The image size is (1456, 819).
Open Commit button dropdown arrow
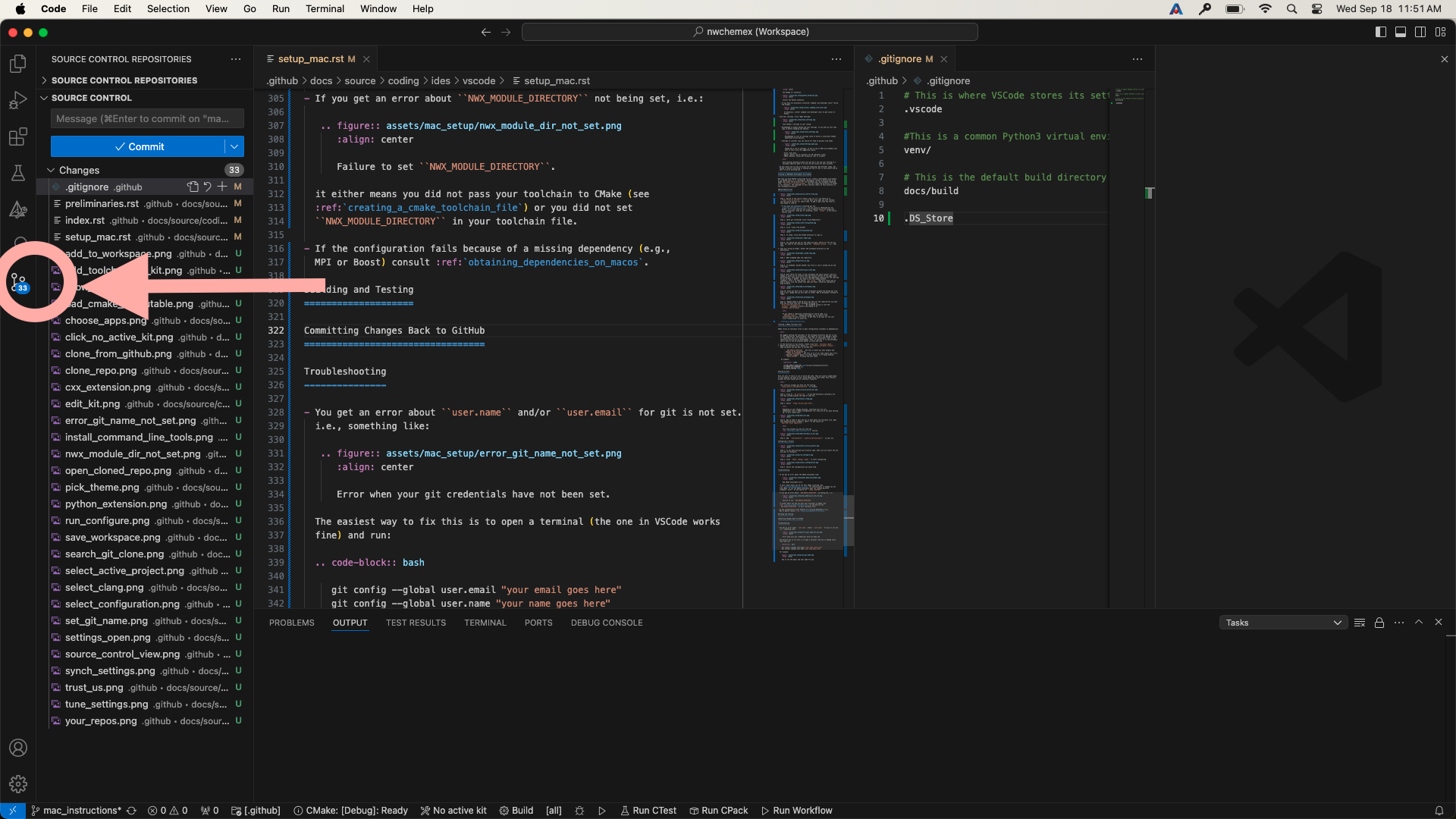click(x=234, y=146)
